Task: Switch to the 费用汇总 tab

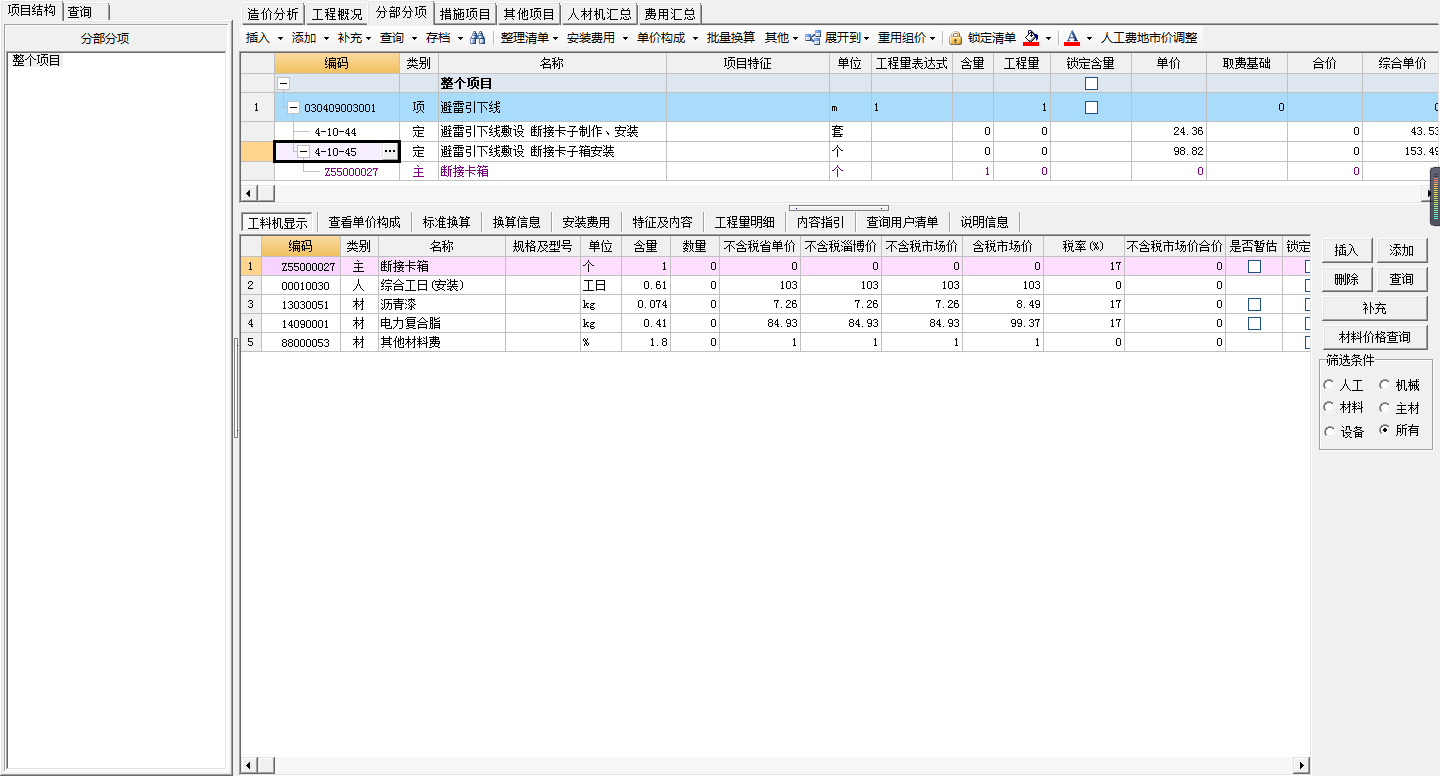Action: click(x=670, y=14)
